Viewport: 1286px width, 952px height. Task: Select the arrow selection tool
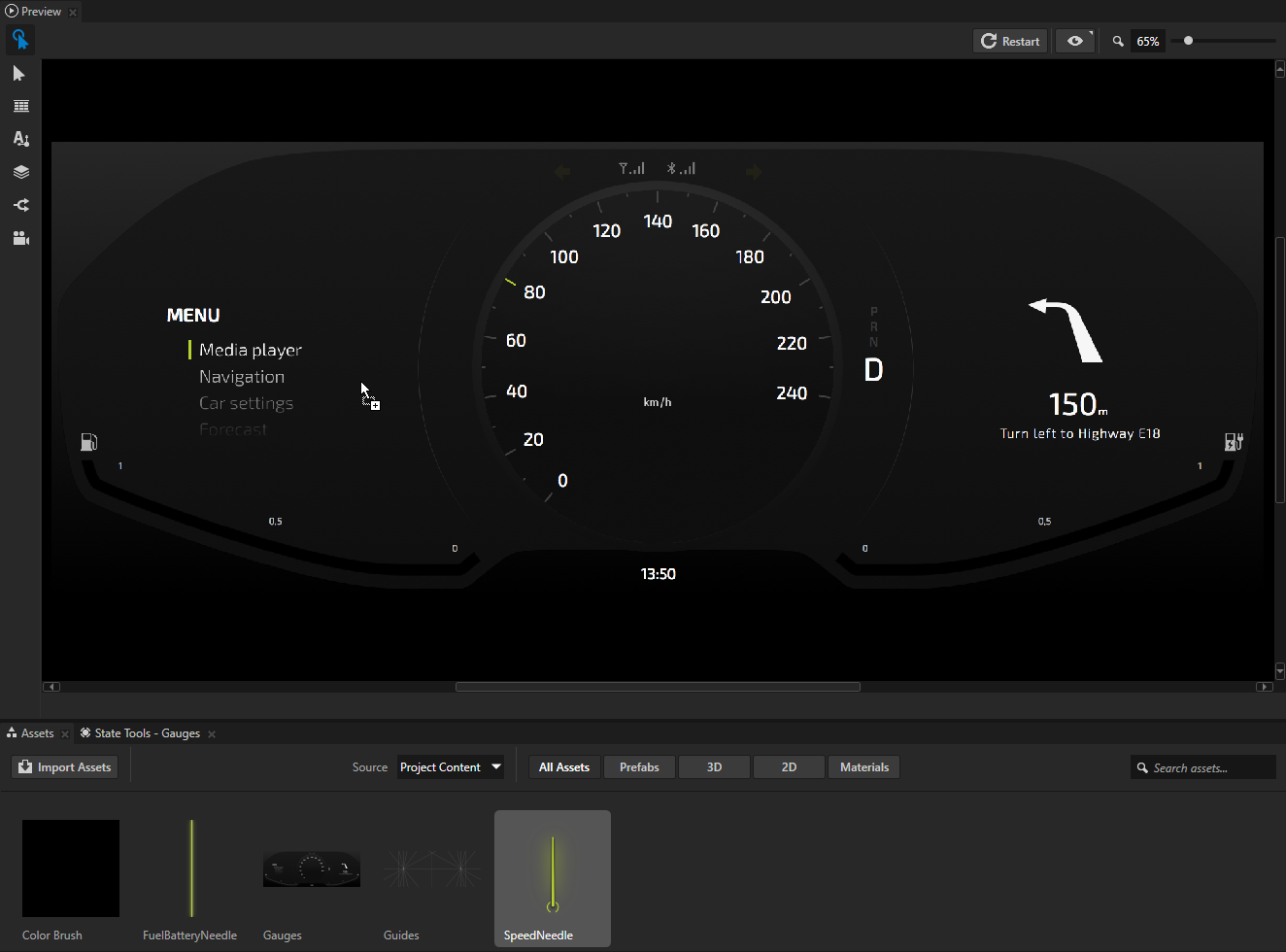(19, 74)
